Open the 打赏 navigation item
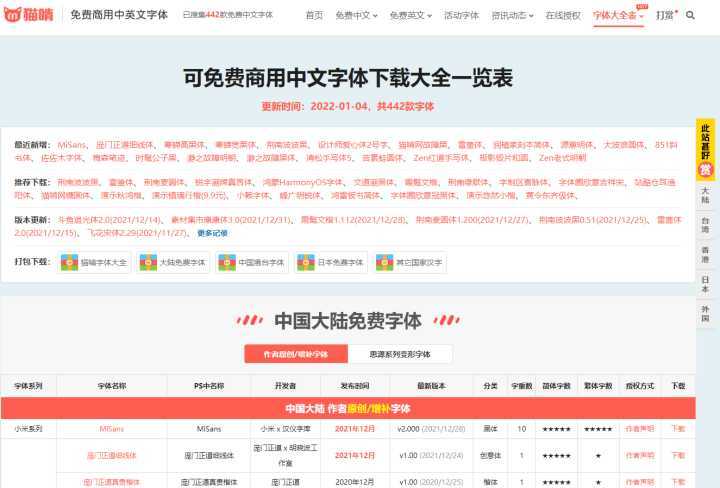 click(666, 15)
